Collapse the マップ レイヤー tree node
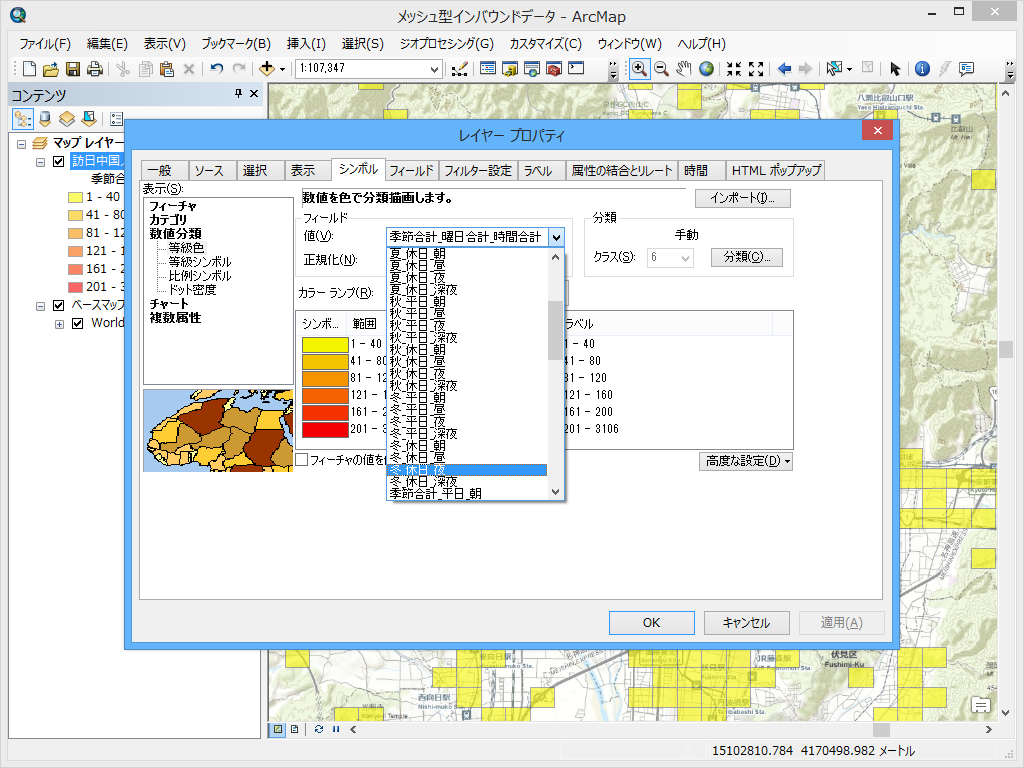1024x768 pixels. 22,144
